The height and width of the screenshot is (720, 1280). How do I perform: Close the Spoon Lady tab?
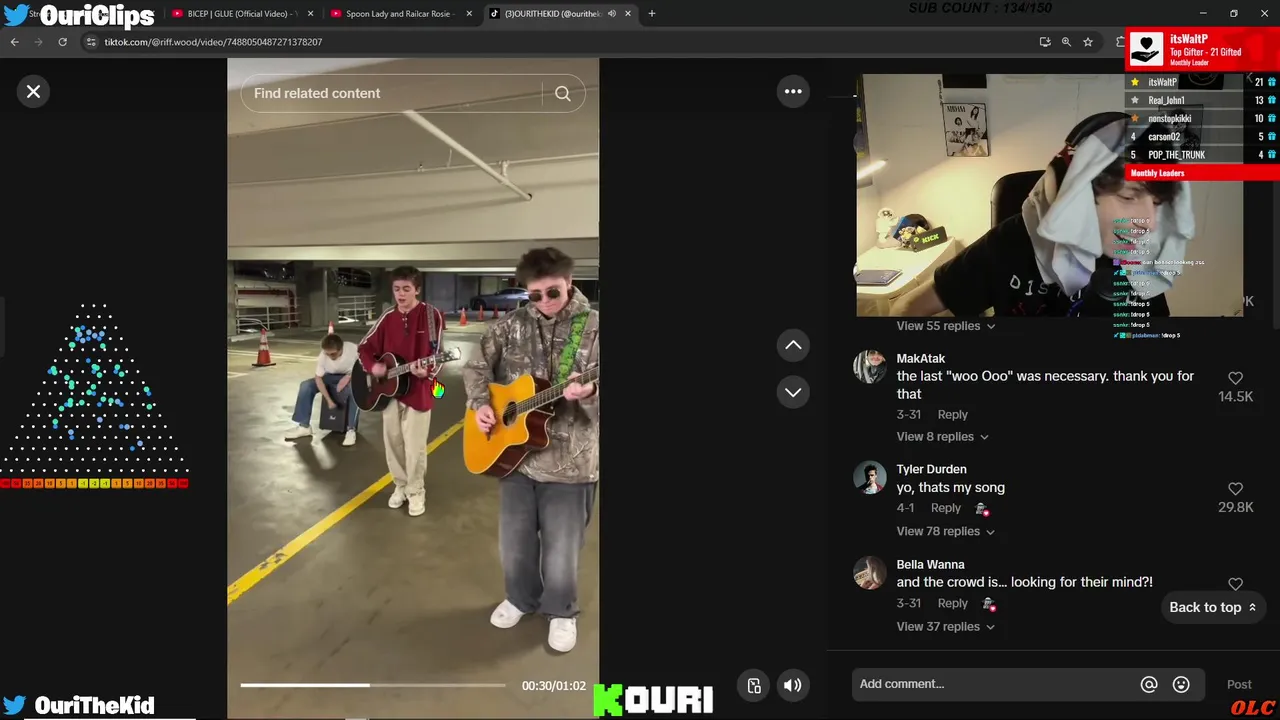click(469, 14)
